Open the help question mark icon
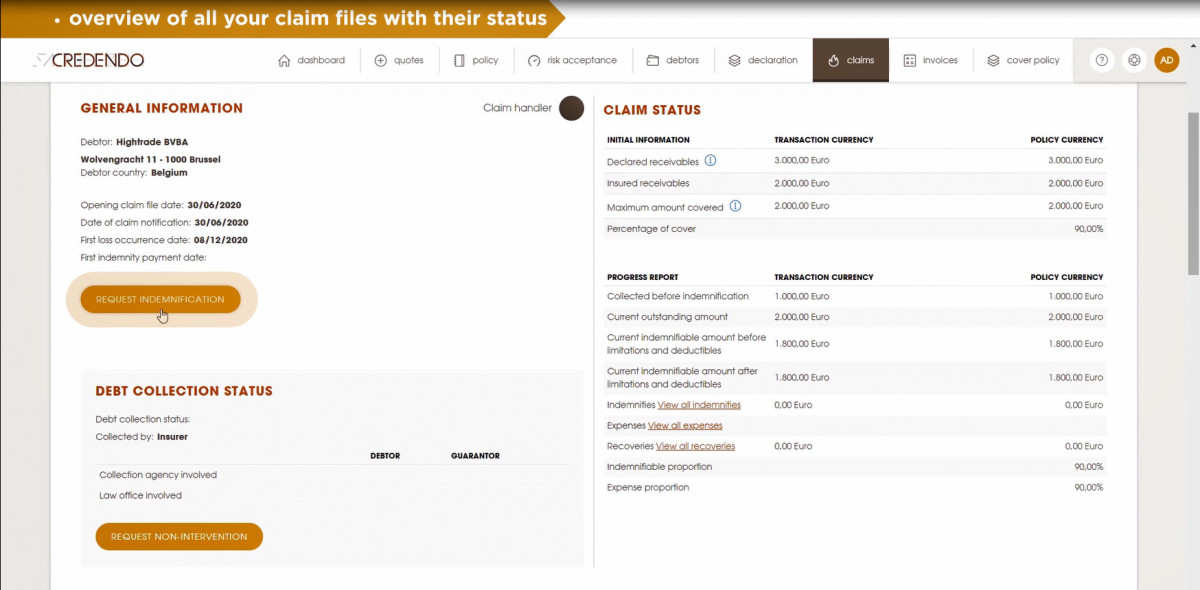 pos(1102,60)
